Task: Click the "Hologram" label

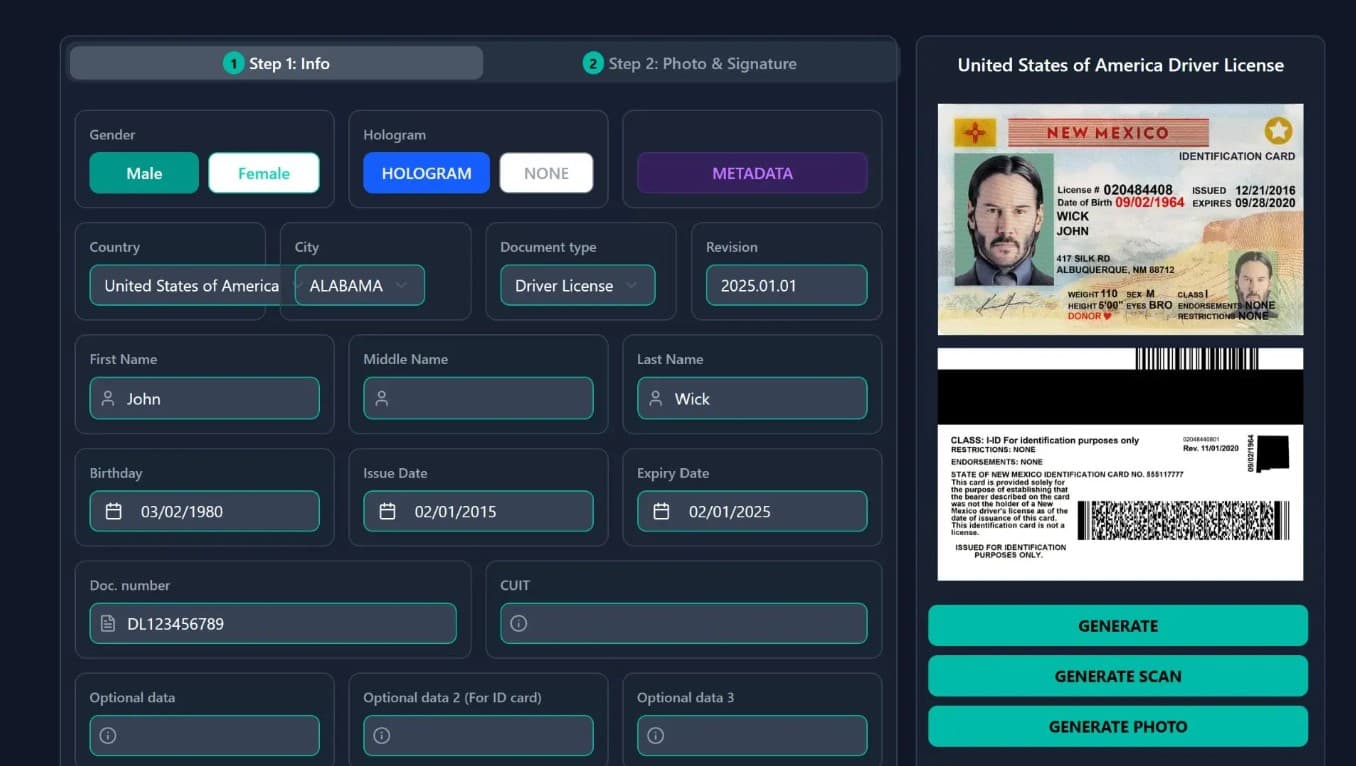Action: click(394, 135)
